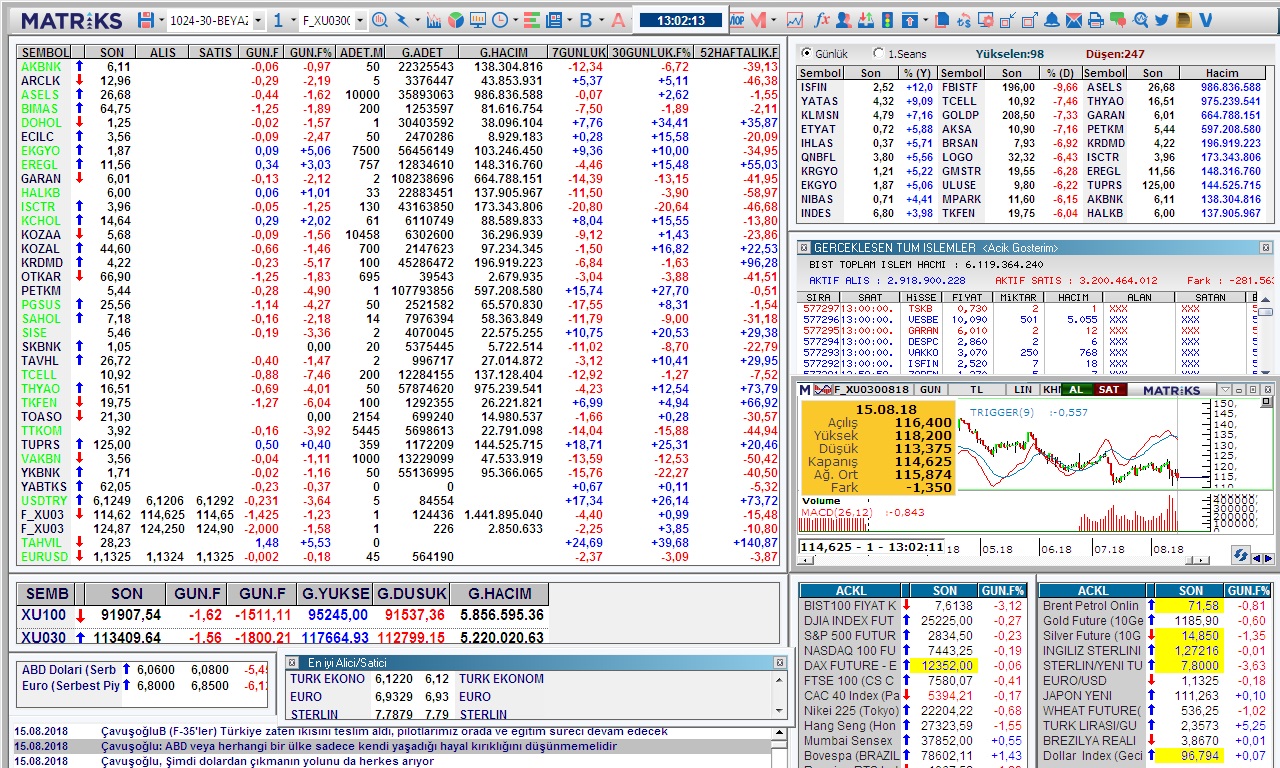Click the GUN period tab in chart
This screenshot has height=768, width=1280.
pyautogui.click(x=930, y=389)
